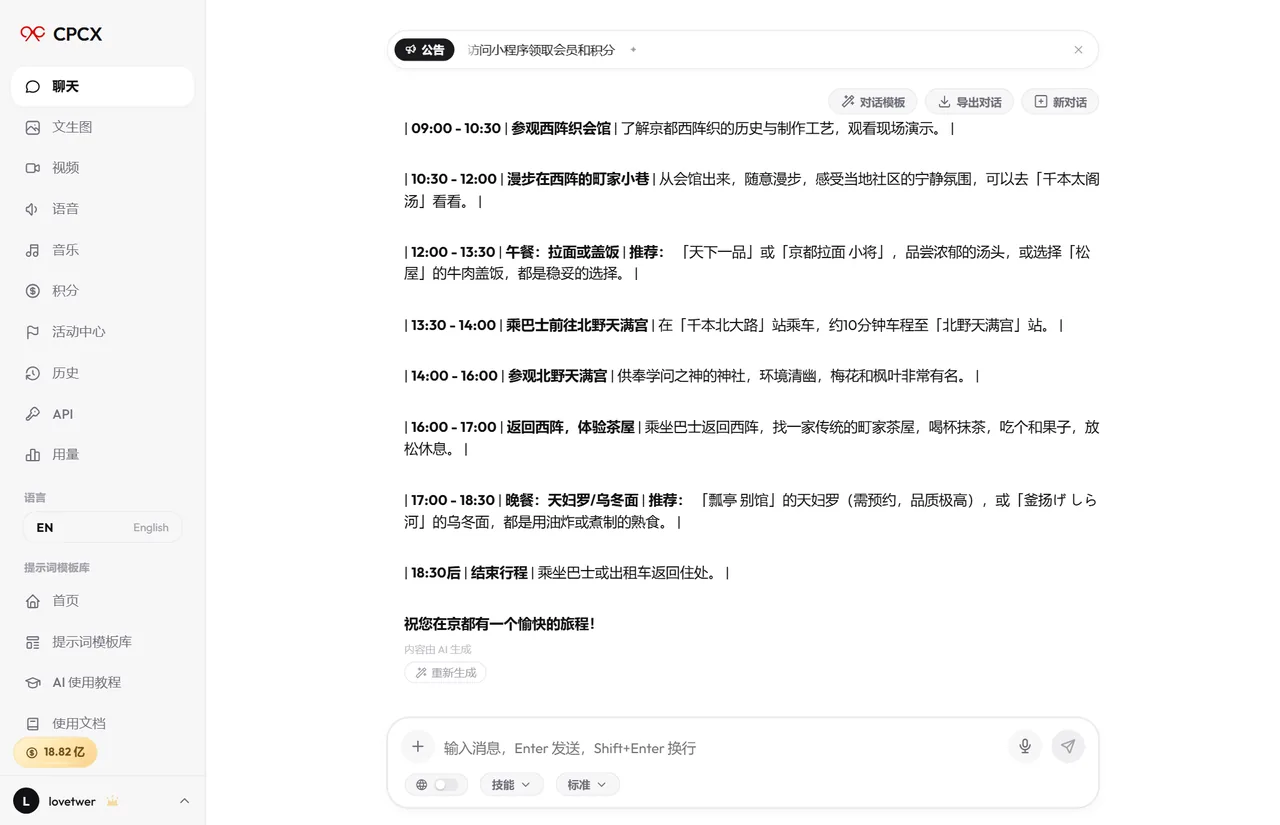Open the 技能 skills dropdown
The image size is (1280, 825).
pos(512,785)
